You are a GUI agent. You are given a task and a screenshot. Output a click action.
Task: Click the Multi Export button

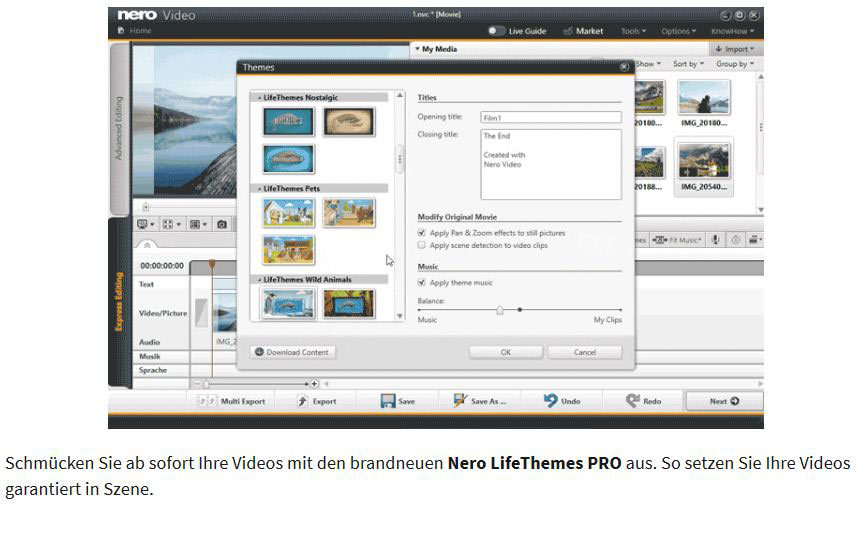231,401
